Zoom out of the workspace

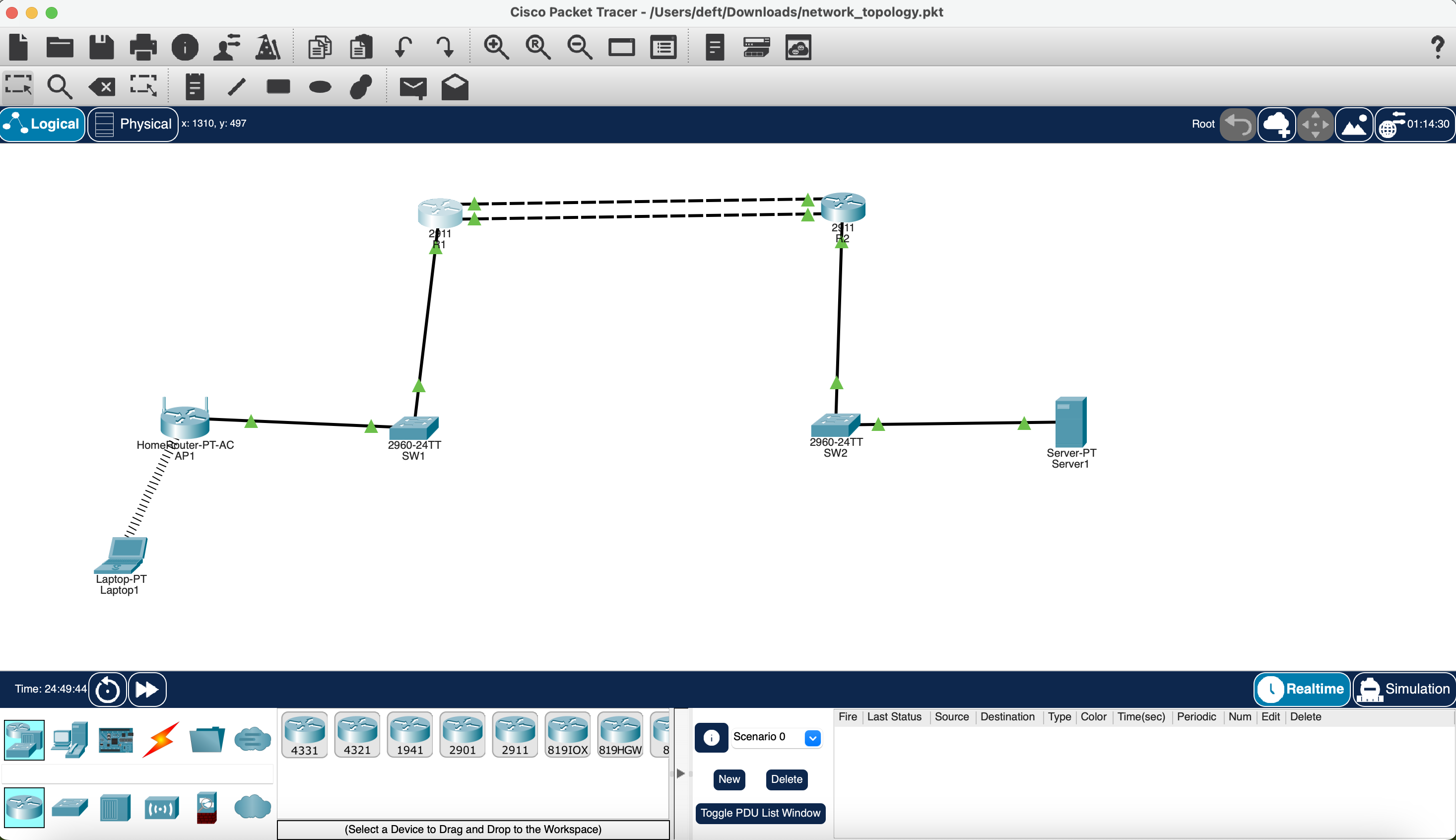tap(580, 47)
